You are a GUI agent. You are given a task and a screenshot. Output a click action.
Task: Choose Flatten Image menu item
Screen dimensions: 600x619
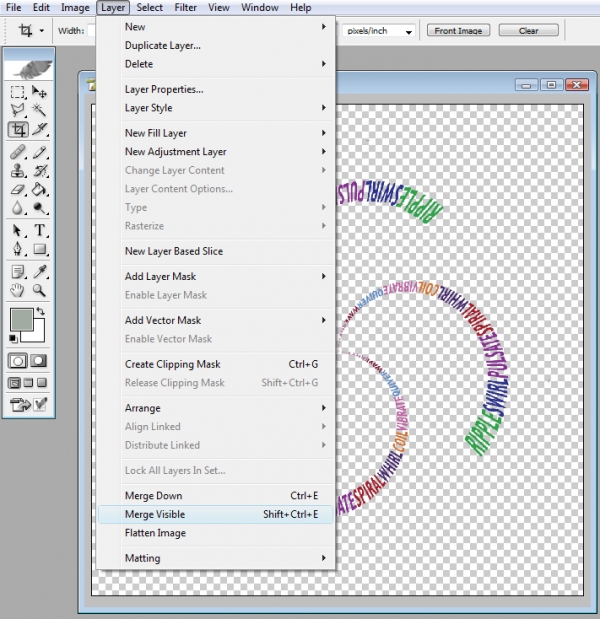click(216, 533)
